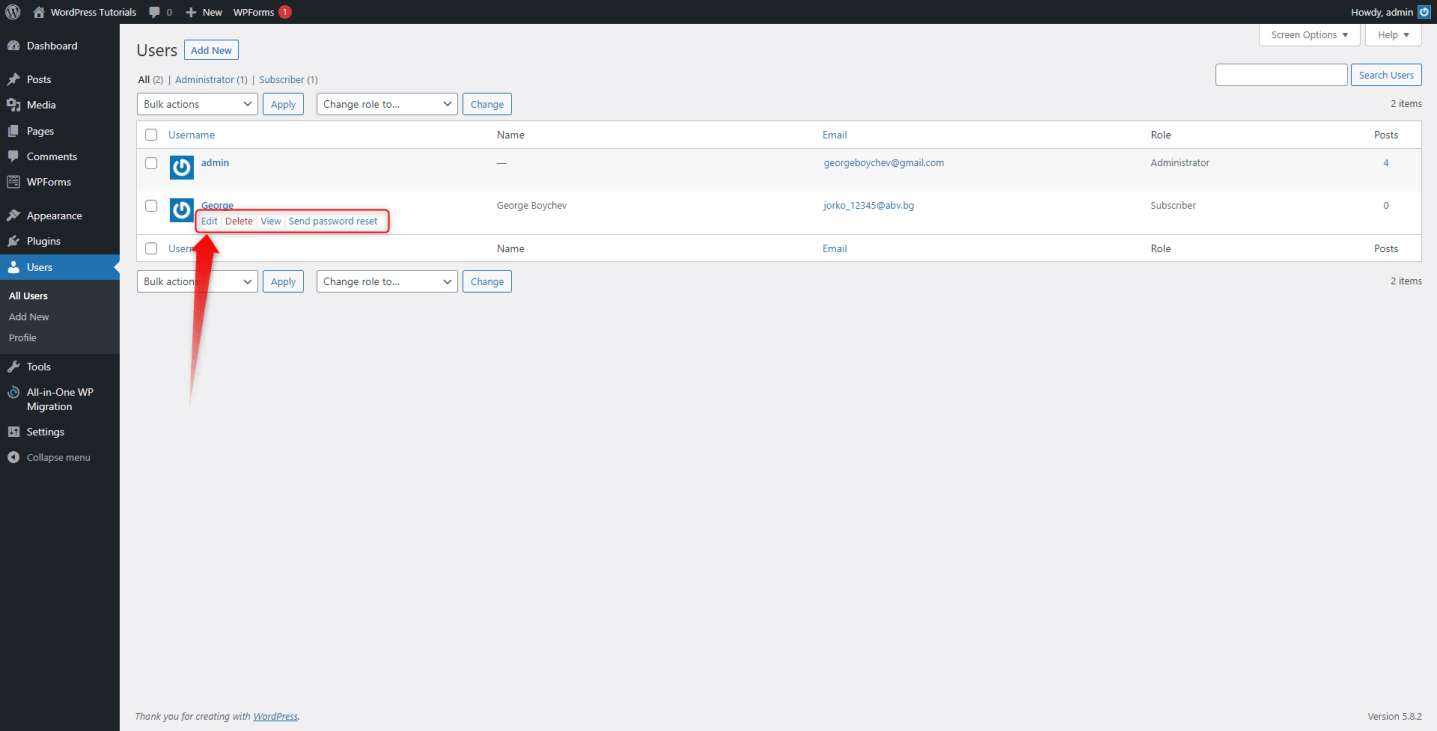The width and height of the screenshot is (1437, 731).
Task: Click admin's posts count 4
Action: point(1386,163)
